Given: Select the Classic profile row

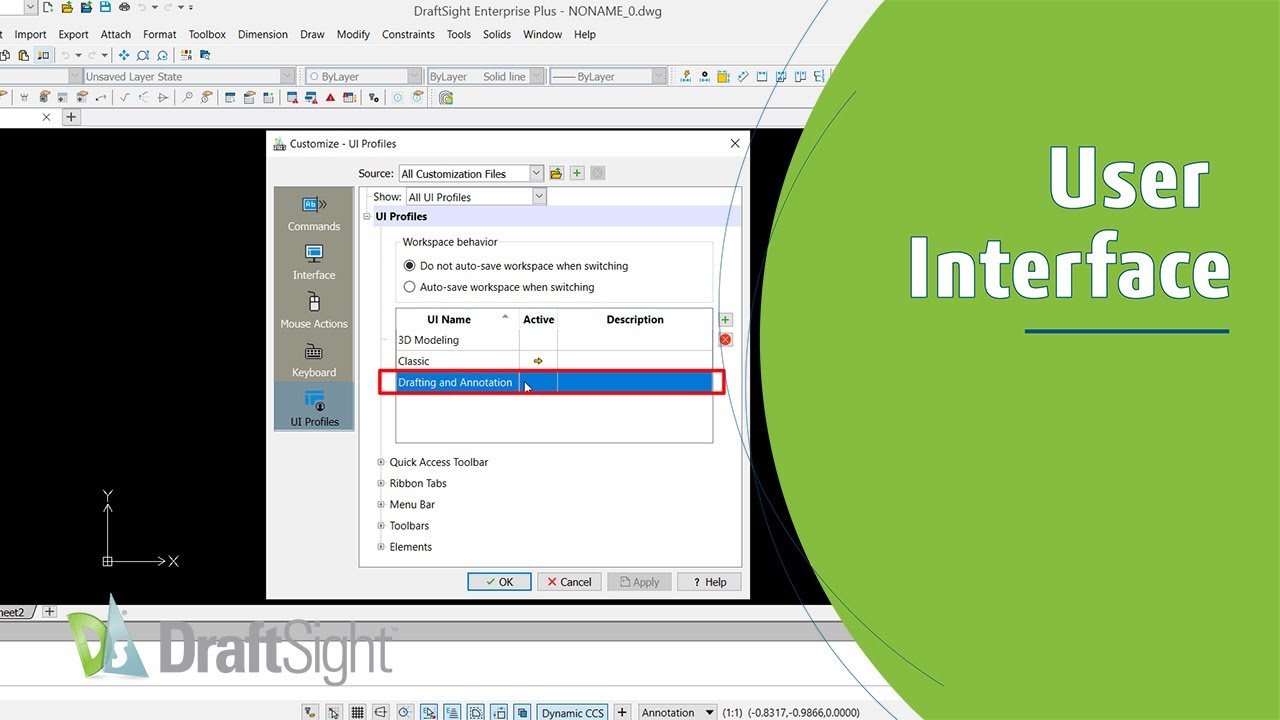Looking at the screenshot, I should tap(554, 361).
